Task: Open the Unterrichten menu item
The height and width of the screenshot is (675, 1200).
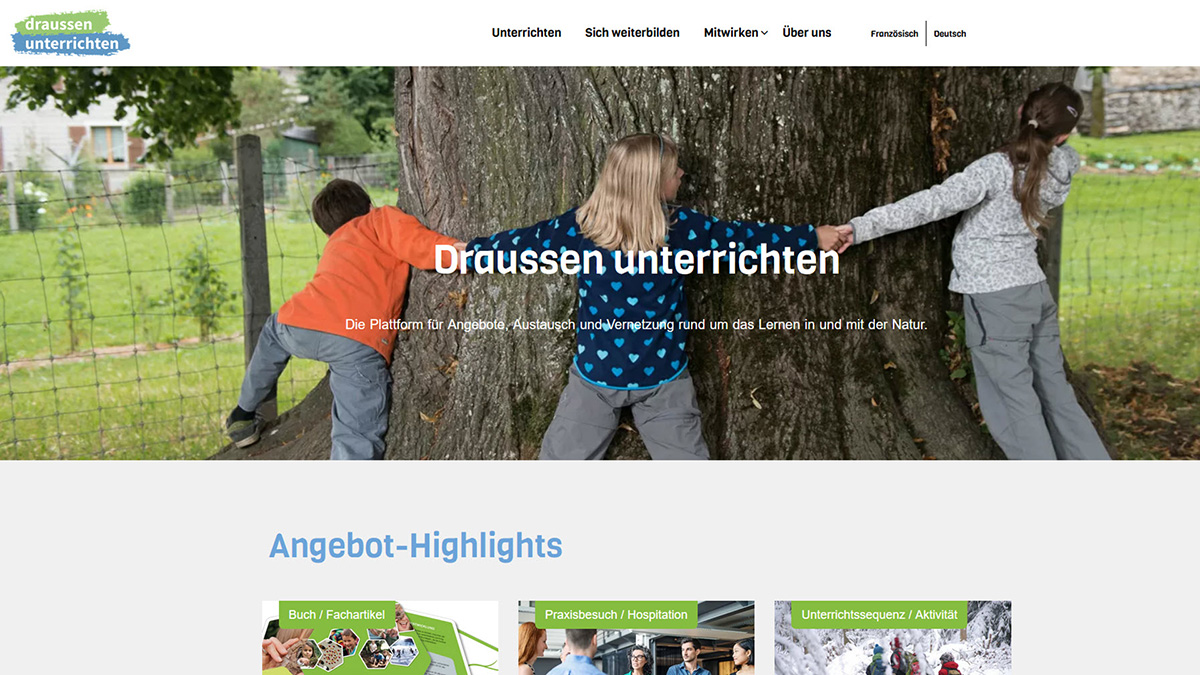Action: coord(526,33)
